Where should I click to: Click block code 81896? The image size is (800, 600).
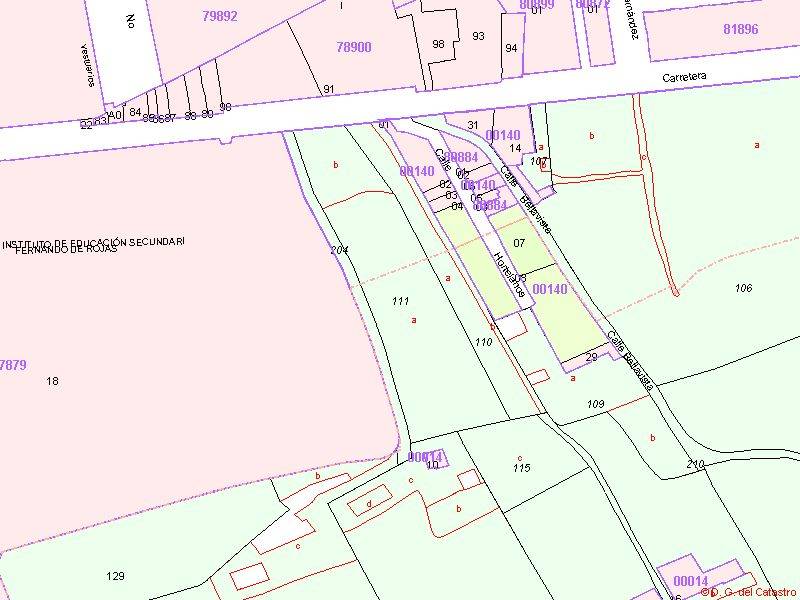[740, 29]
